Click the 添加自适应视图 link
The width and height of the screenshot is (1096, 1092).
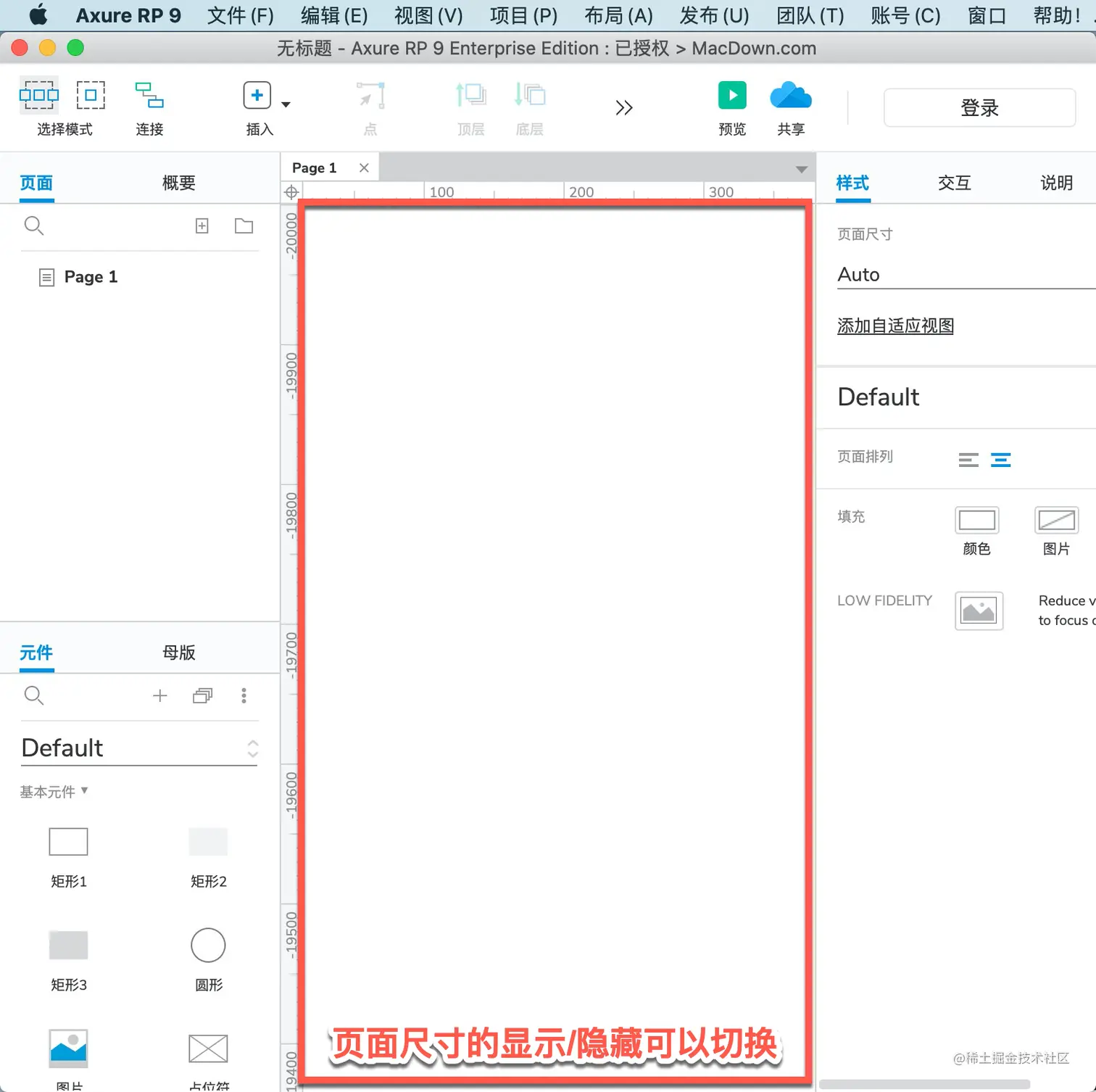click(x=895, y=326)
